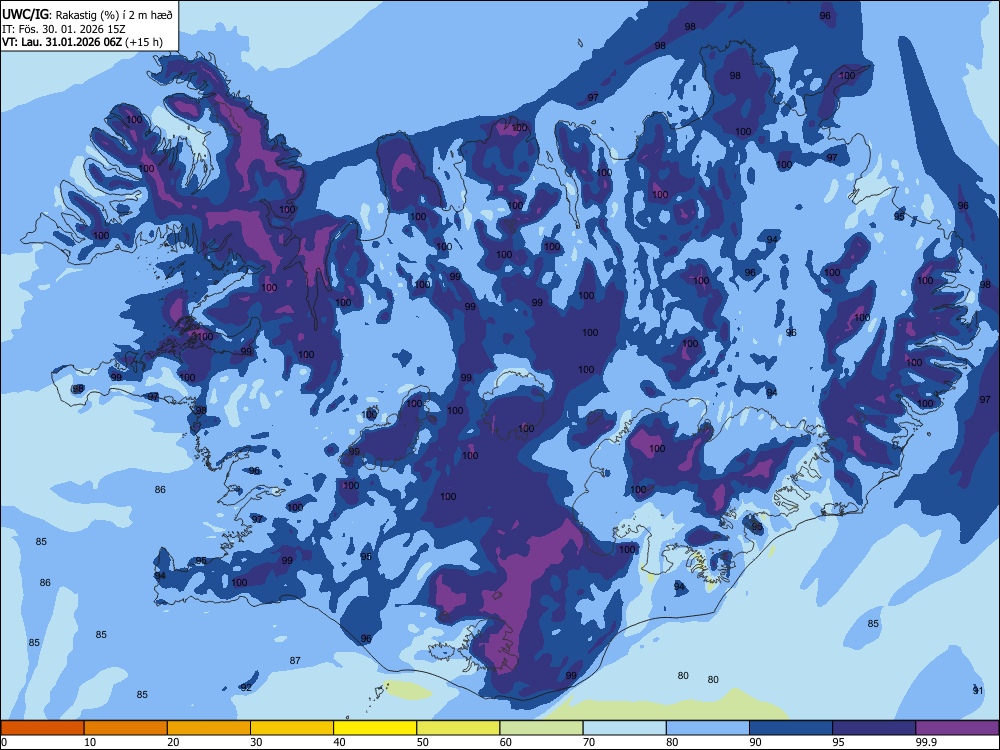Click the light blue 70–80 legend swatch

[x=624, y=728]
